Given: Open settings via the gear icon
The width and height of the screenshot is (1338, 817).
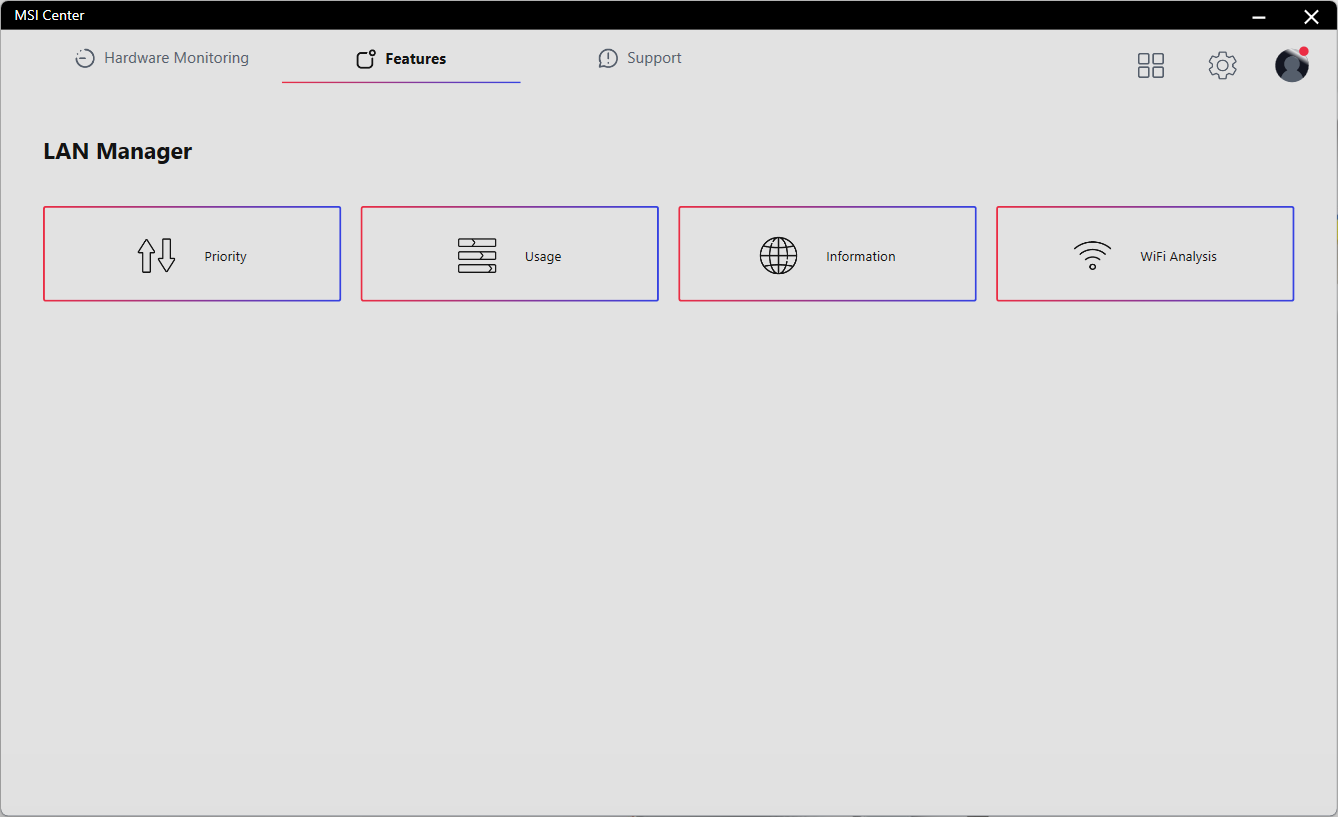Looking at the screenshot, I should (x=1222, y=66).
